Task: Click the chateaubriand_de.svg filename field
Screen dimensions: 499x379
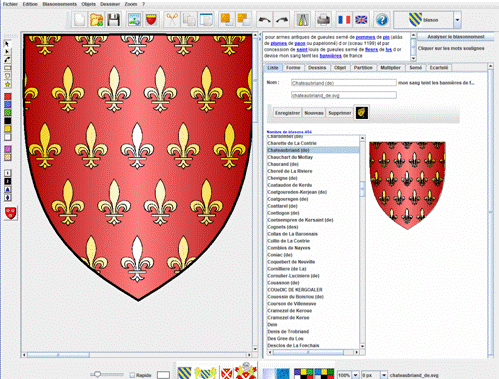Action: pyautogui.click(x=344, y=95)
